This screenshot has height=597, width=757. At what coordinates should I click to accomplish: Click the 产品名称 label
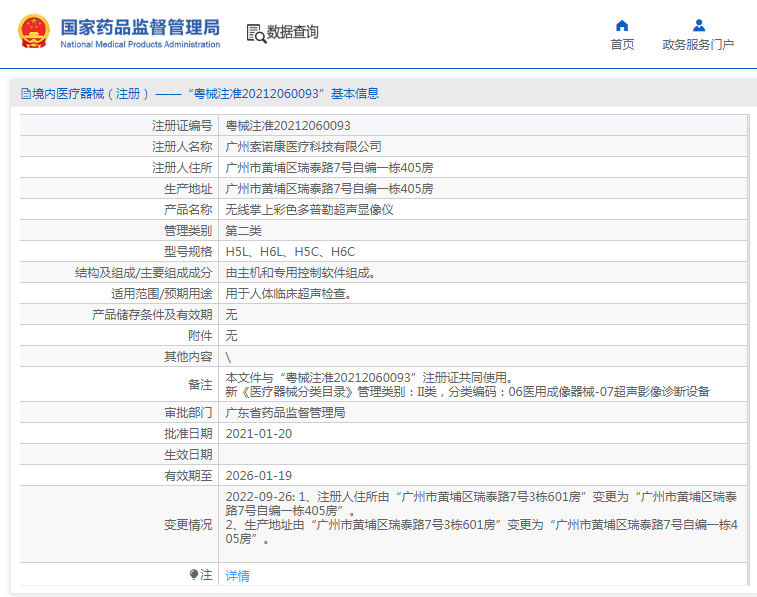[x=188, y=209]
